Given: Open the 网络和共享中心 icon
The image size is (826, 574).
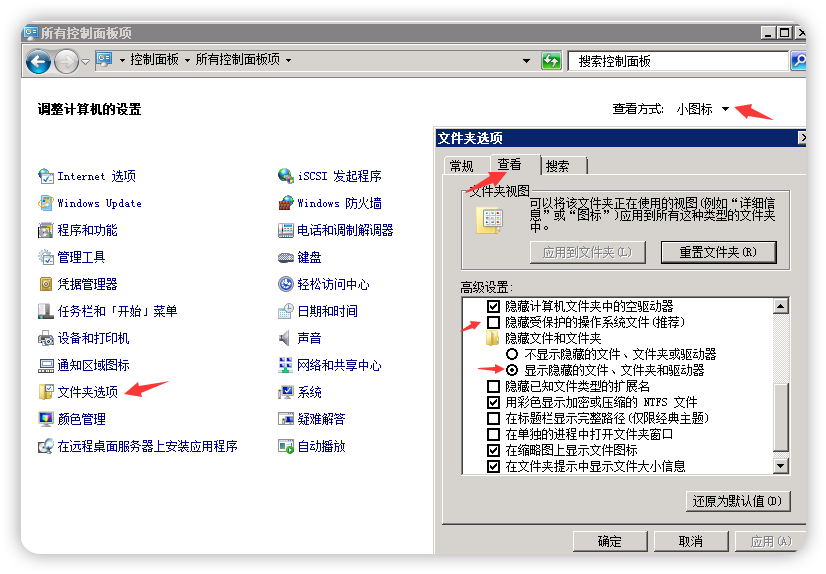Looking at the screenshot, I should pos(286,365).
